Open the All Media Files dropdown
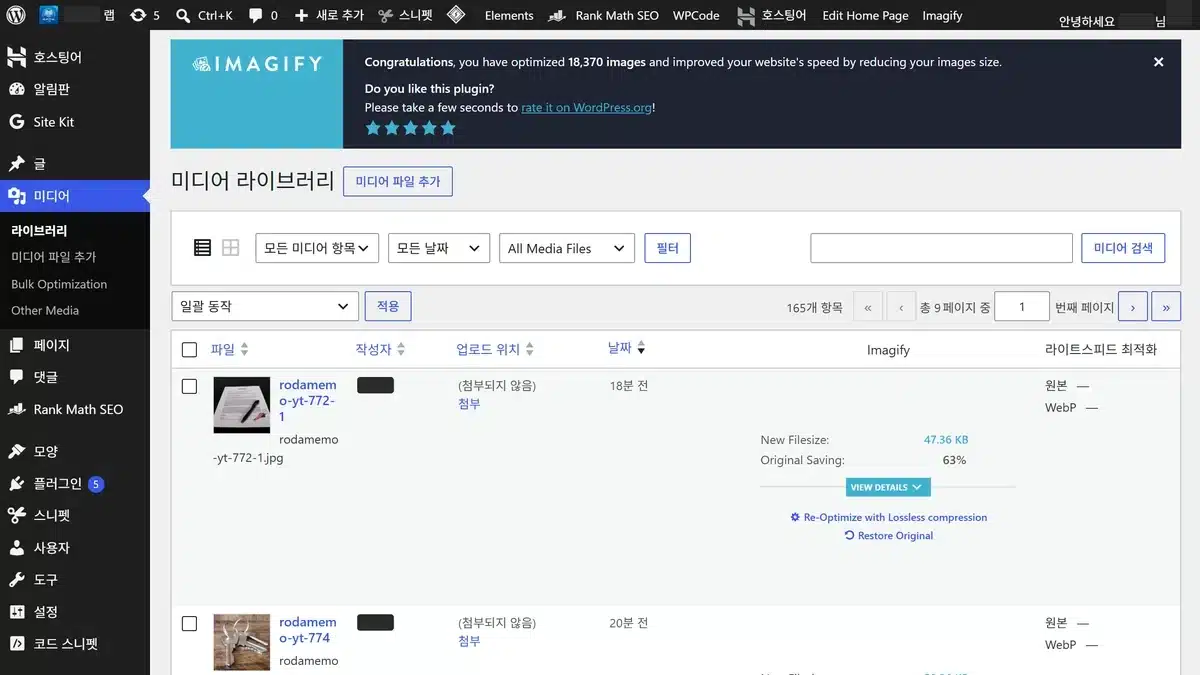Screen dimensions: 1200x675 tap(567, 248)
